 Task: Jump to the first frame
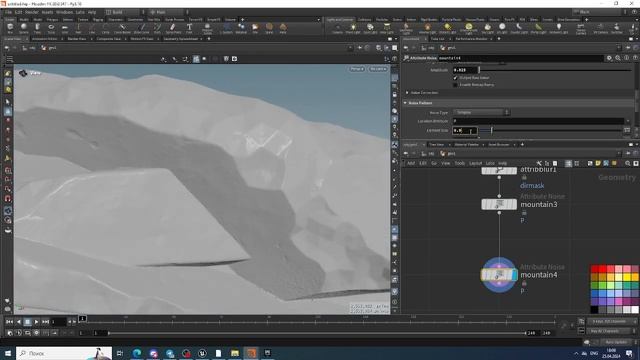click(x=9, y=322)
